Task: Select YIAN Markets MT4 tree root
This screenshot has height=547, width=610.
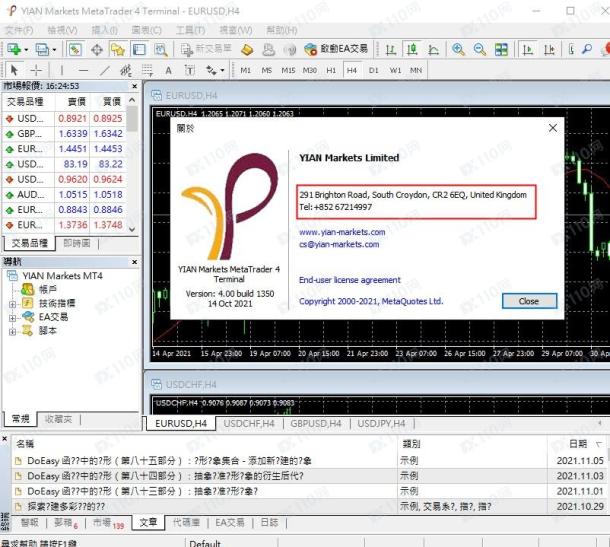Action: point(62,276)
